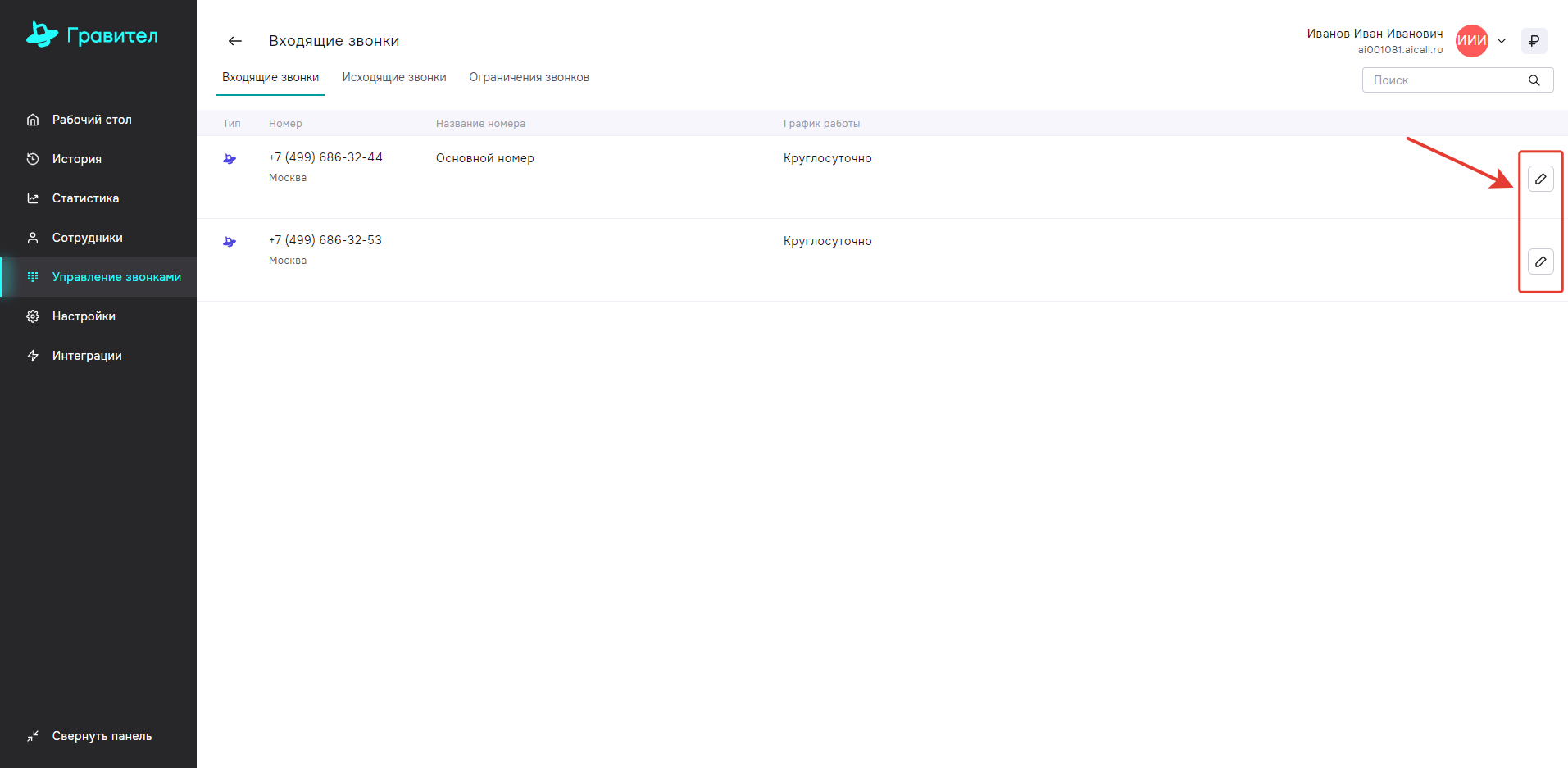Open Статистика section
1568x768 pixels.
point(85,198)
